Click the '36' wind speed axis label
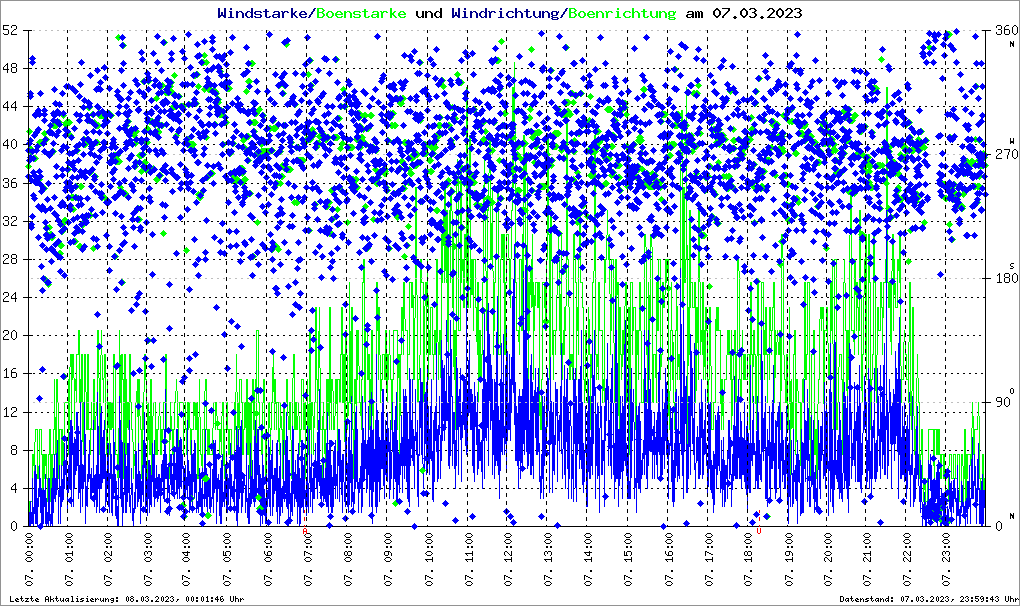1020x606 pixels. tap(10, 183)
